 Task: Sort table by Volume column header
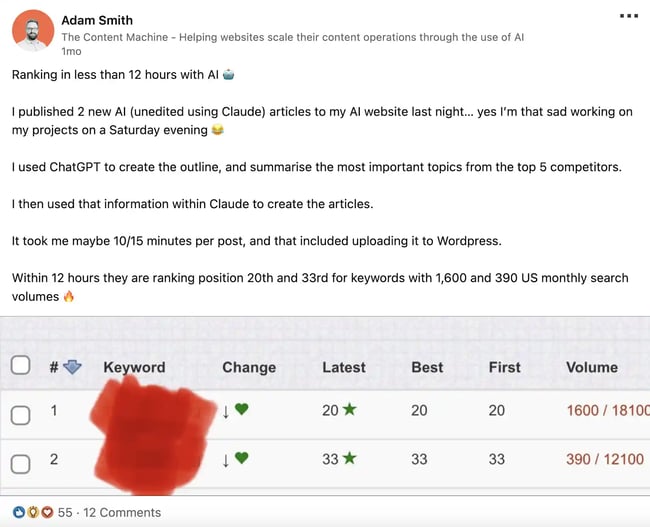pos(592,367)
